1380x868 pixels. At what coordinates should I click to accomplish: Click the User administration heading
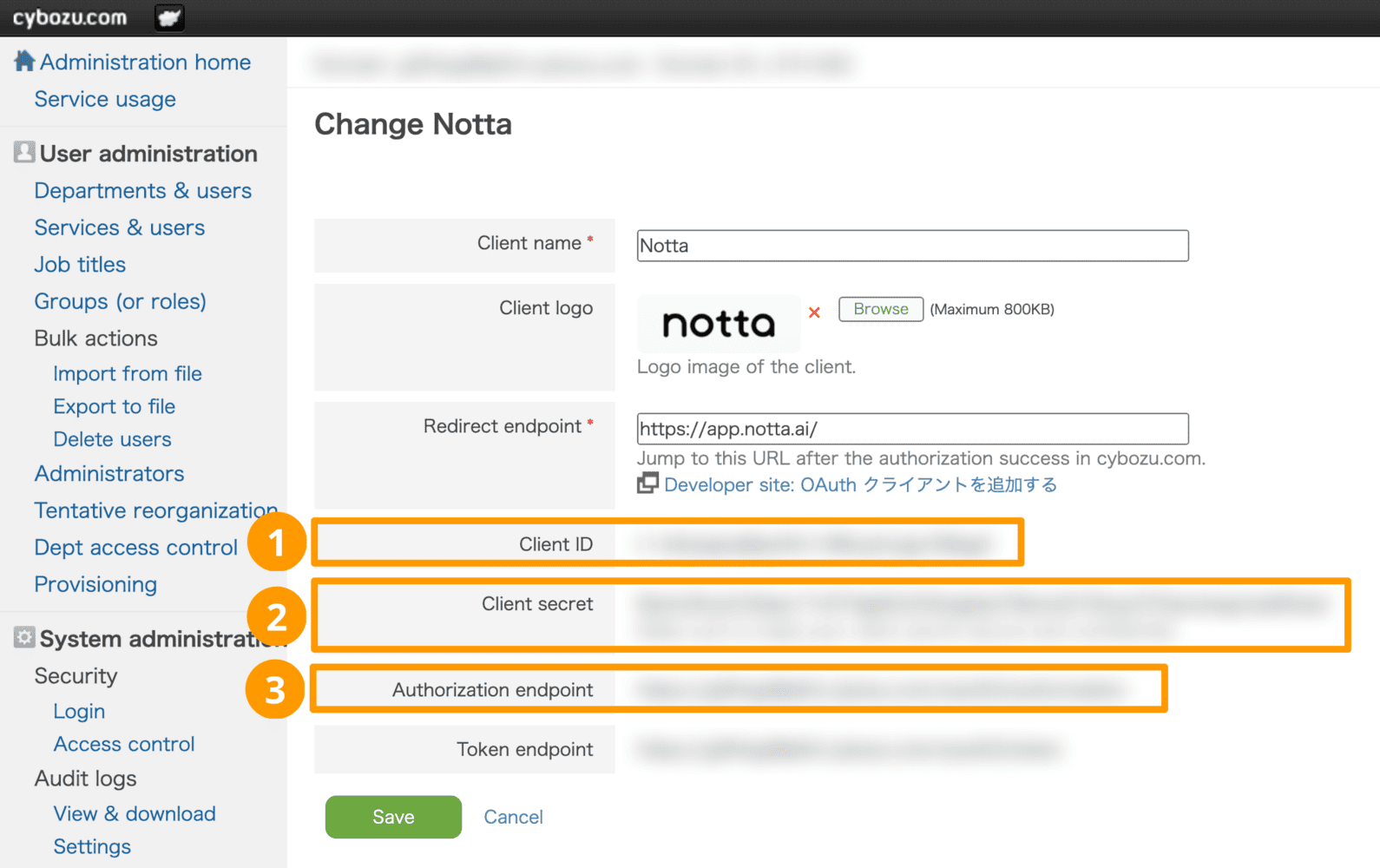[148, 154]
